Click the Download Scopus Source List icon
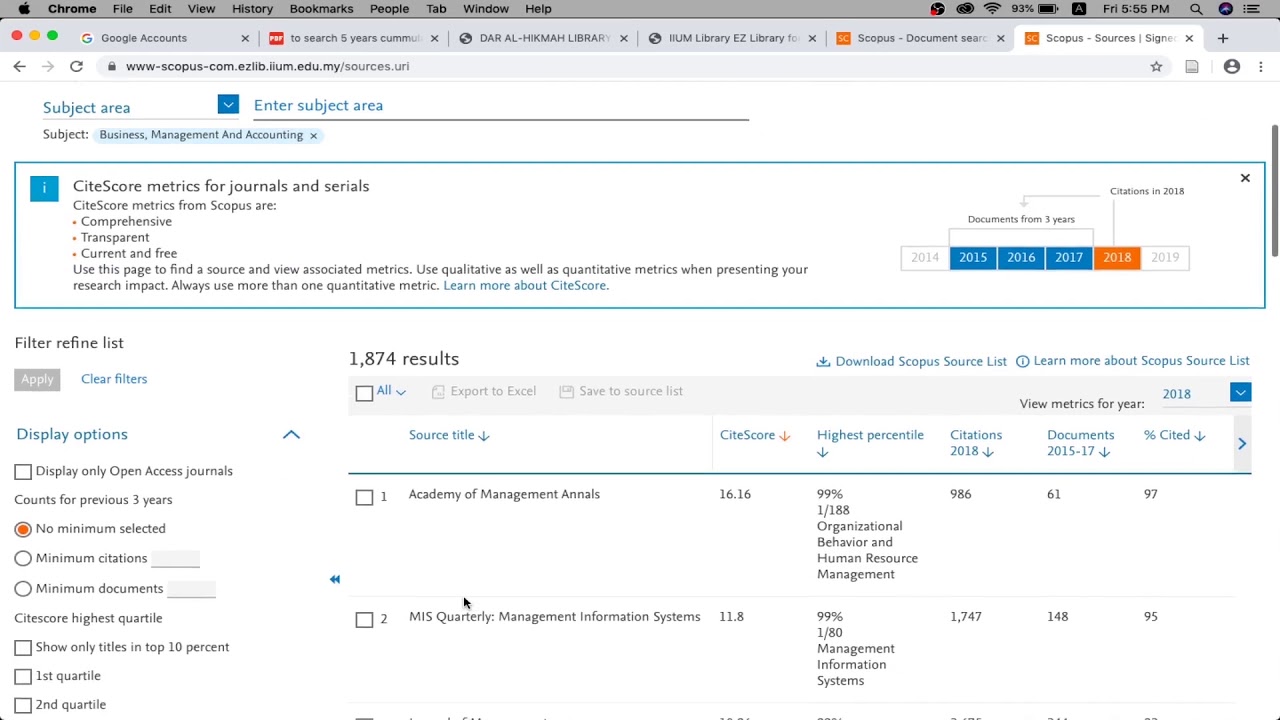 point(823,361)
